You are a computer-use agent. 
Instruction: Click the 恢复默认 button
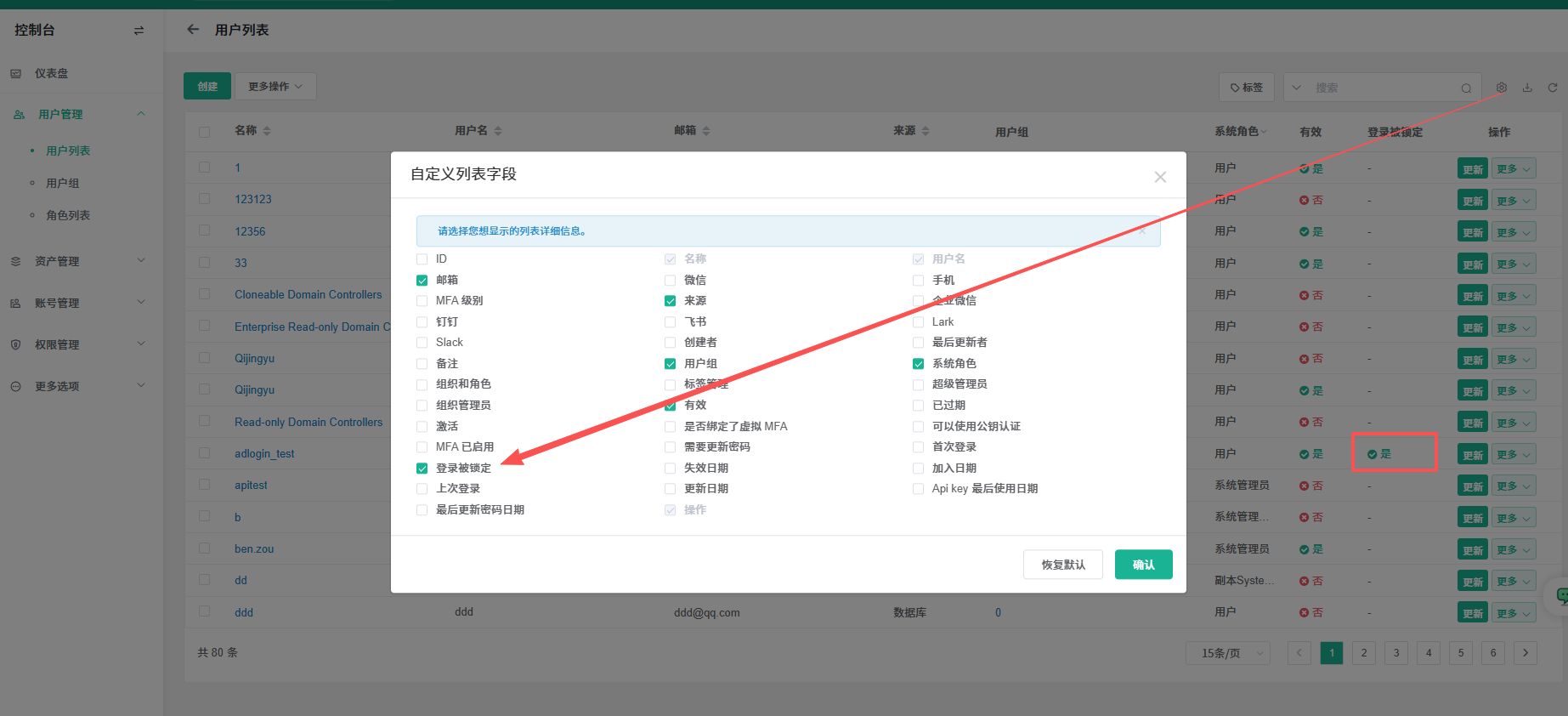pyautogui.click(x=1062, y=565)
